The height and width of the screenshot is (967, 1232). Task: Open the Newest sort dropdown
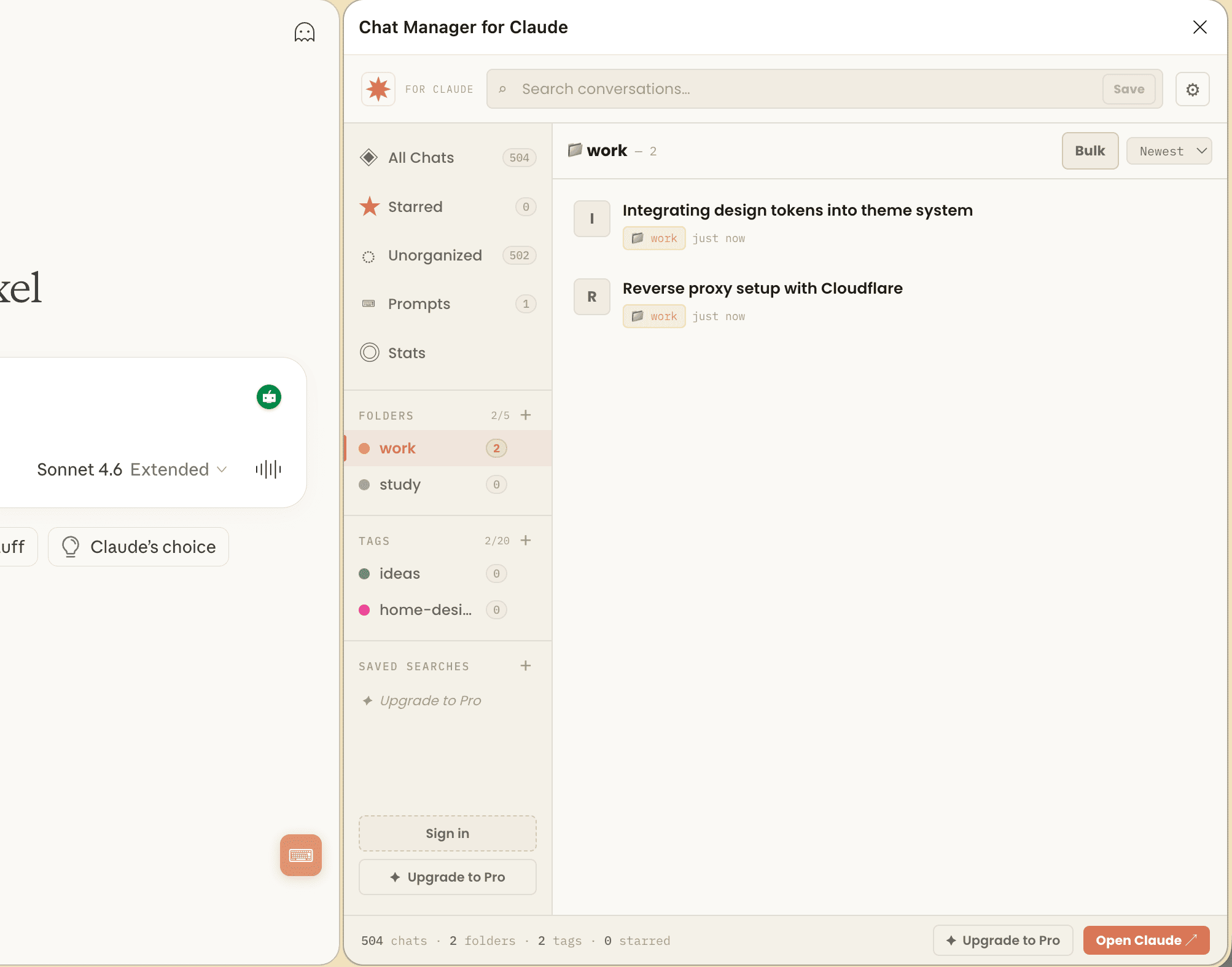(1169, 151)
